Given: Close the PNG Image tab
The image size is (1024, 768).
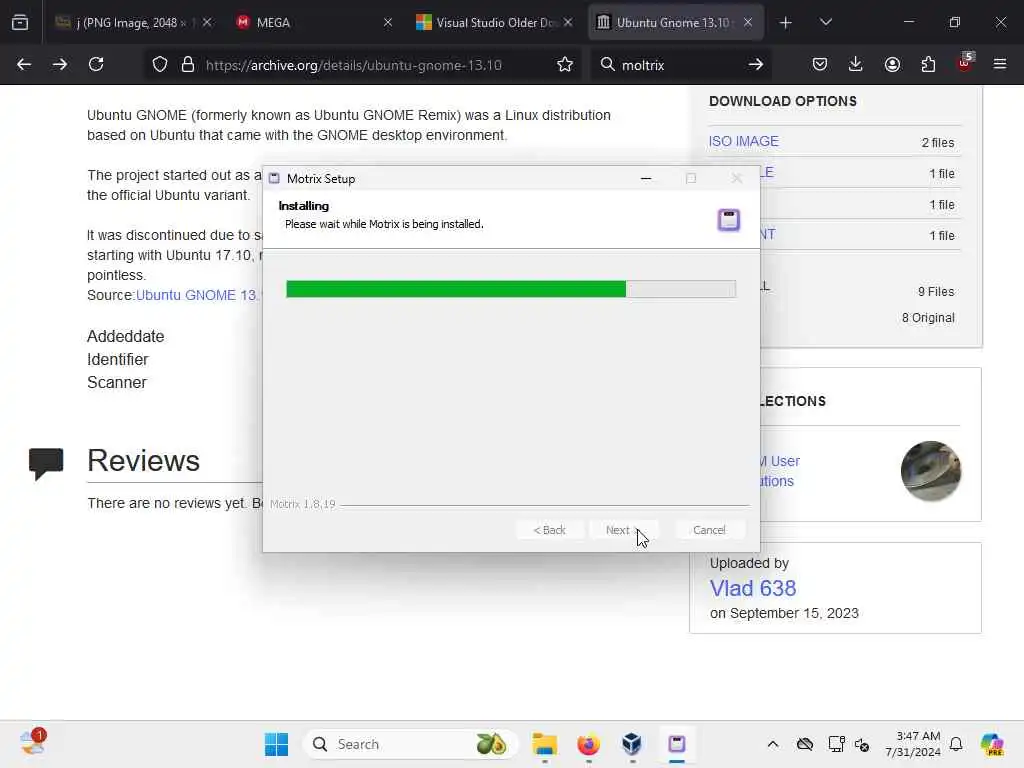Looking at the screenshot, I should pos(207,22).
